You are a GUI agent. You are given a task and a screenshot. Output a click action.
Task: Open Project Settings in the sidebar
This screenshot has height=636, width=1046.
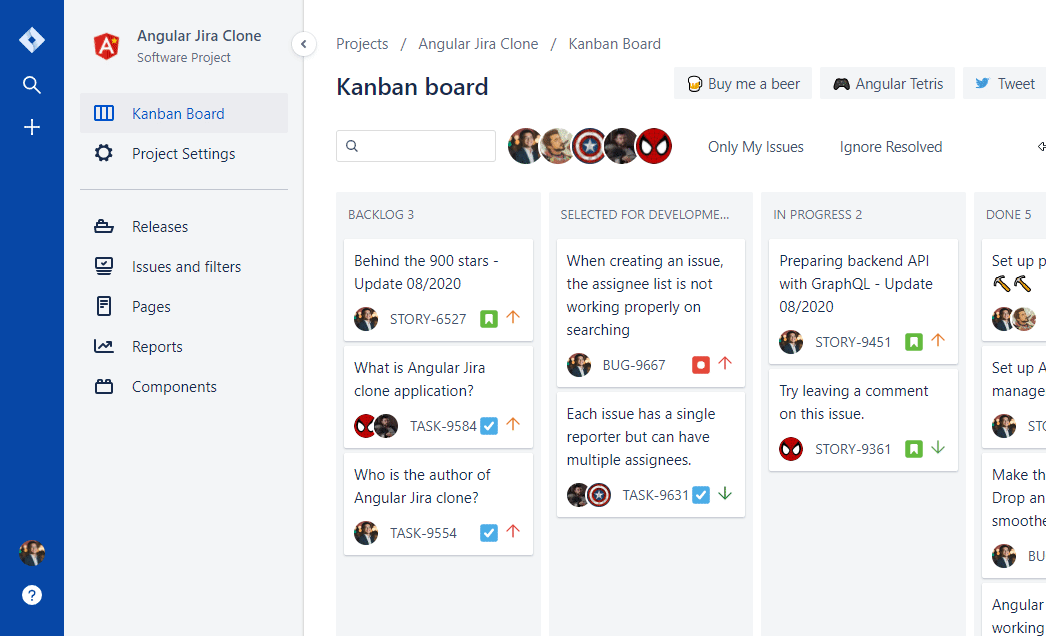pyautogui.click(x=184, y=153)
